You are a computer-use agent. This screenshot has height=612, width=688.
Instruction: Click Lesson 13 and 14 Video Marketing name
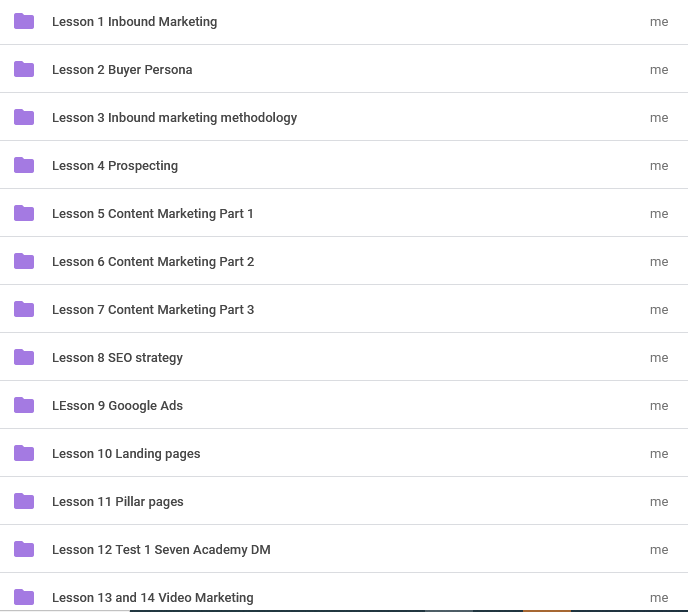(x=152, y=597)
